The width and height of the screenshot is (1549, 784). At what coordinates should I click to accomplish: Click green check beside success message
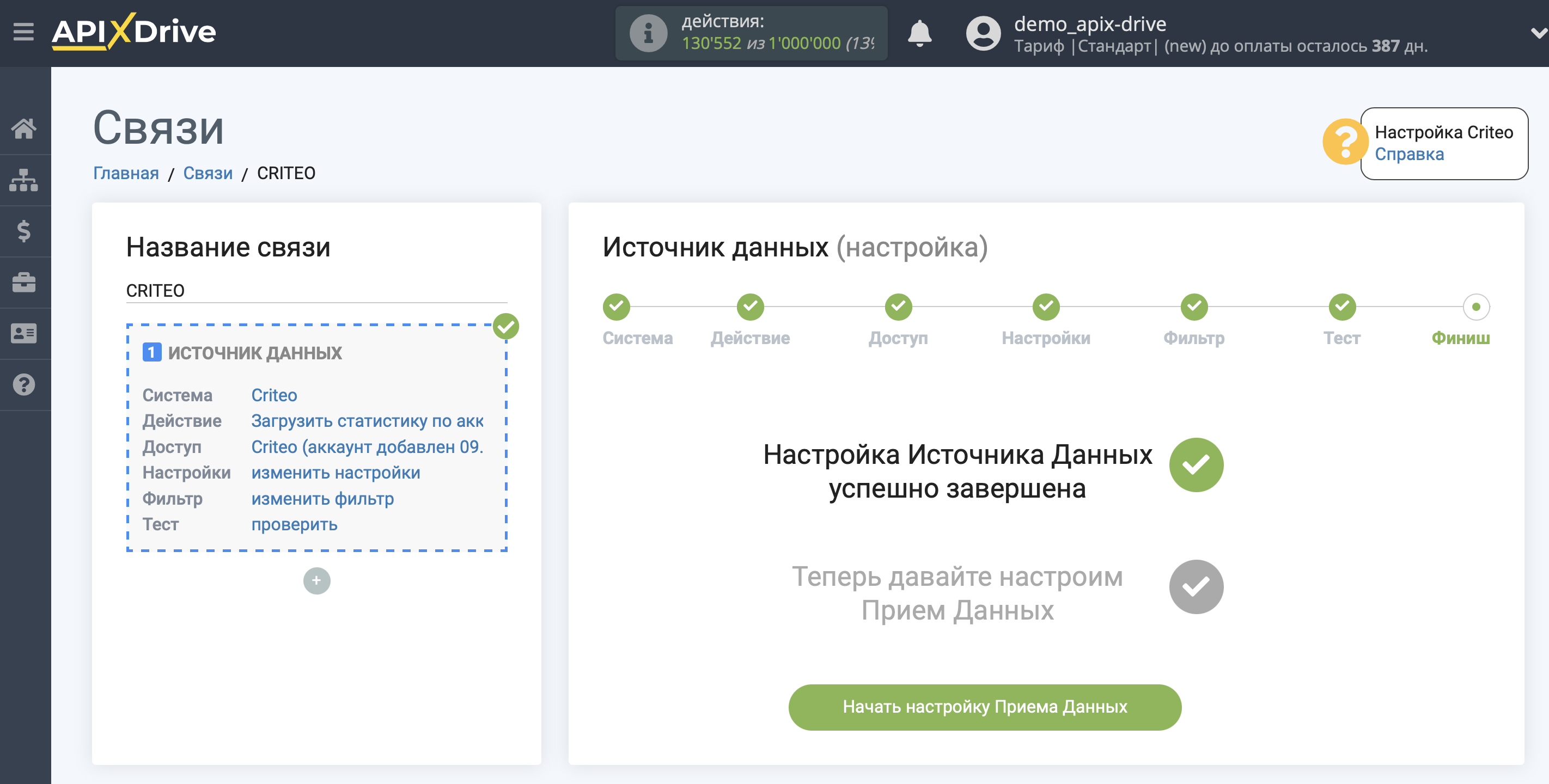[x=1196, y=464]
